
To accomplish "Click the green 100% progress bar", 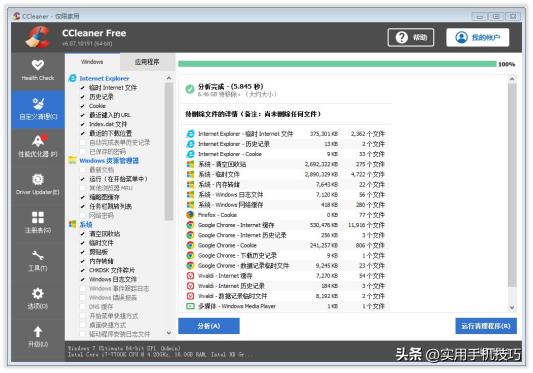I will coord(337,64).
